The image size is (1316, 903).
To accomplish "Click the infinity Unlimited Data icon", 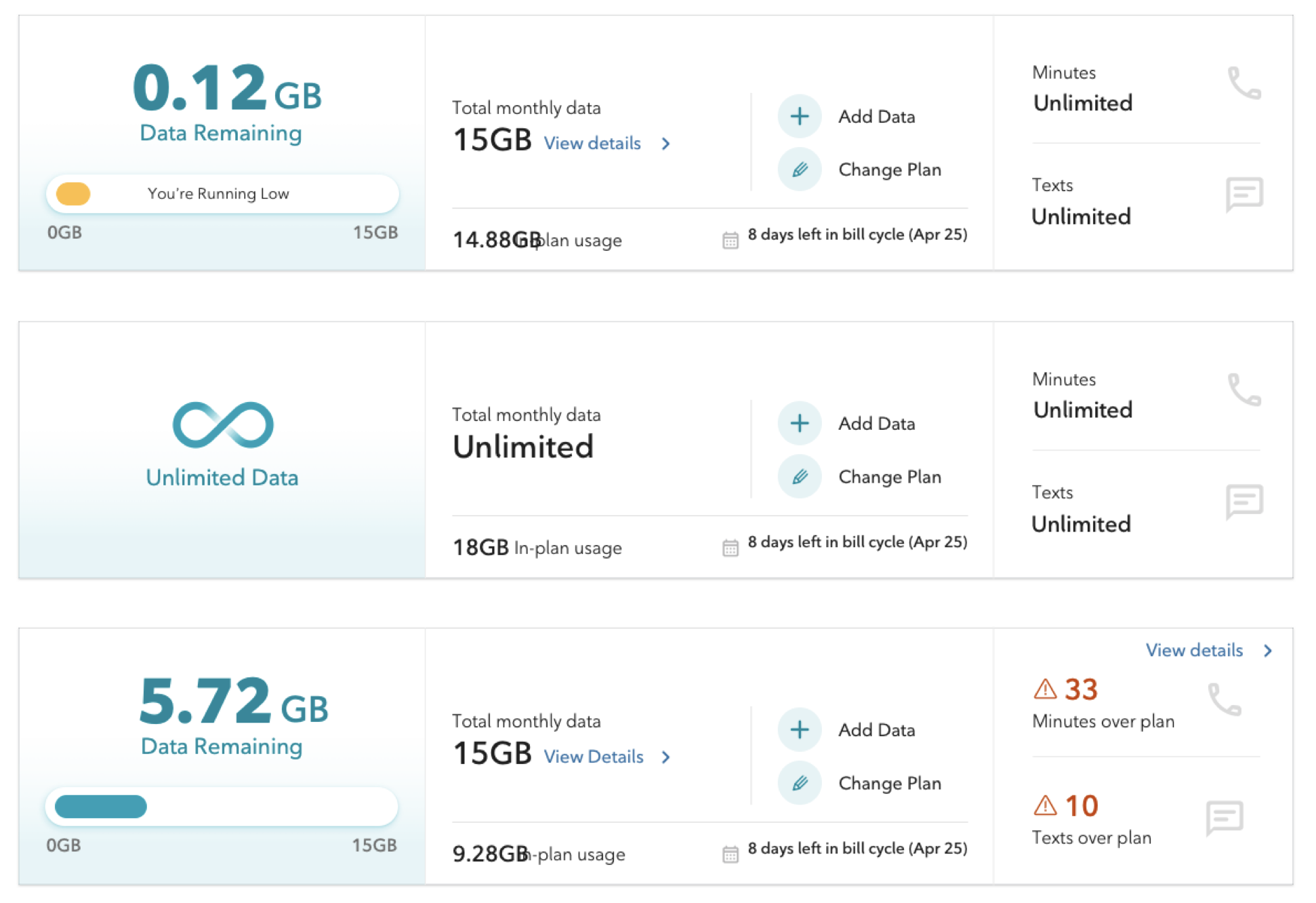I will pos(223,425).
